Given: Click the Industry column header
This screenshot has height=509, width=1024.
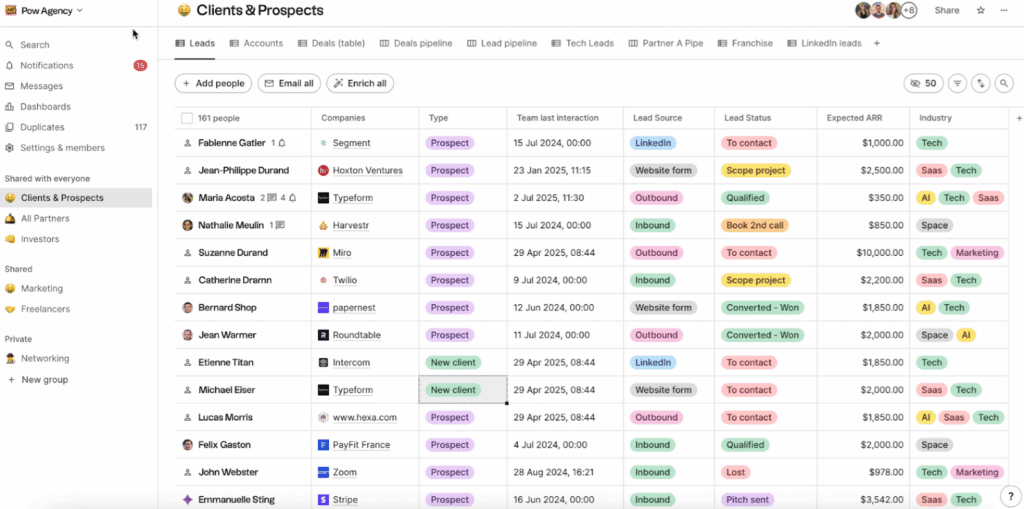Looking at the screenshot, I should (935, 118).
